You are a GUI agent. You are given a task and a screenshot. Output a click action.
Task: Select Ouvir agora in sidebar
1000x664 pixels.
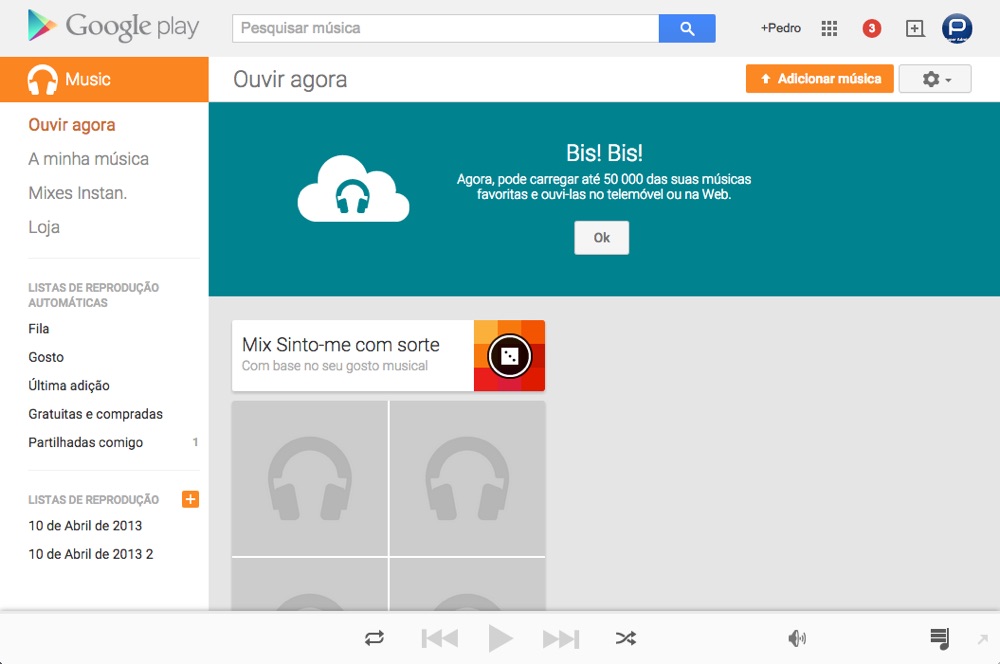(71, 124)
